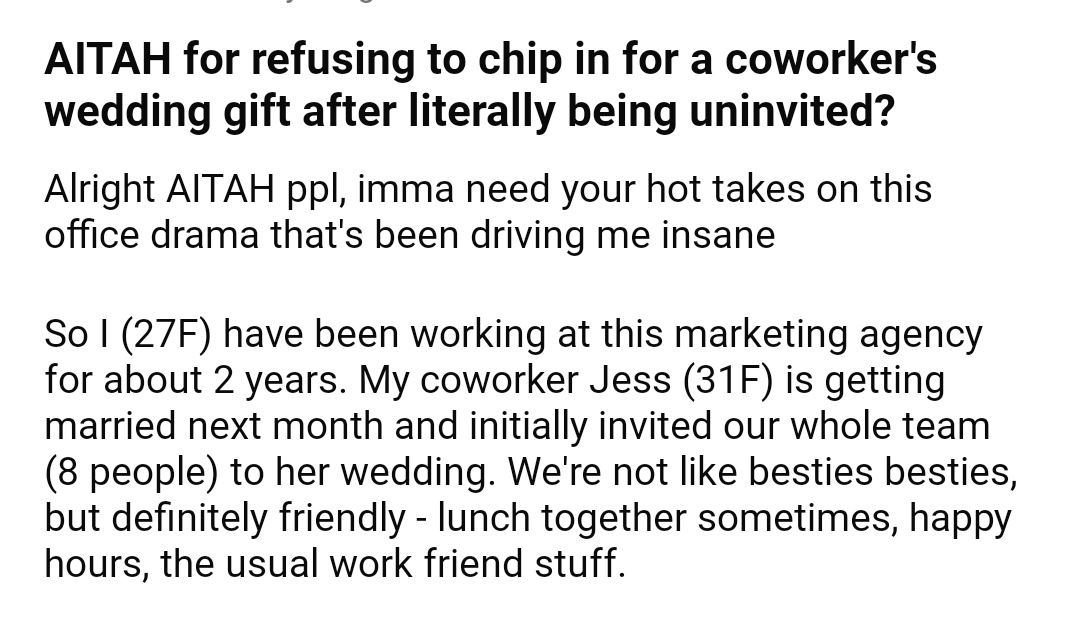Open the post title beginning "AITAH for refusing"
Screen dimensions: 1080x641
490,85
